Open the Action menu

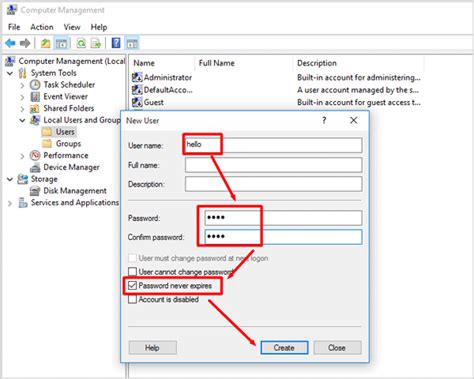click(x=42, y=27)
